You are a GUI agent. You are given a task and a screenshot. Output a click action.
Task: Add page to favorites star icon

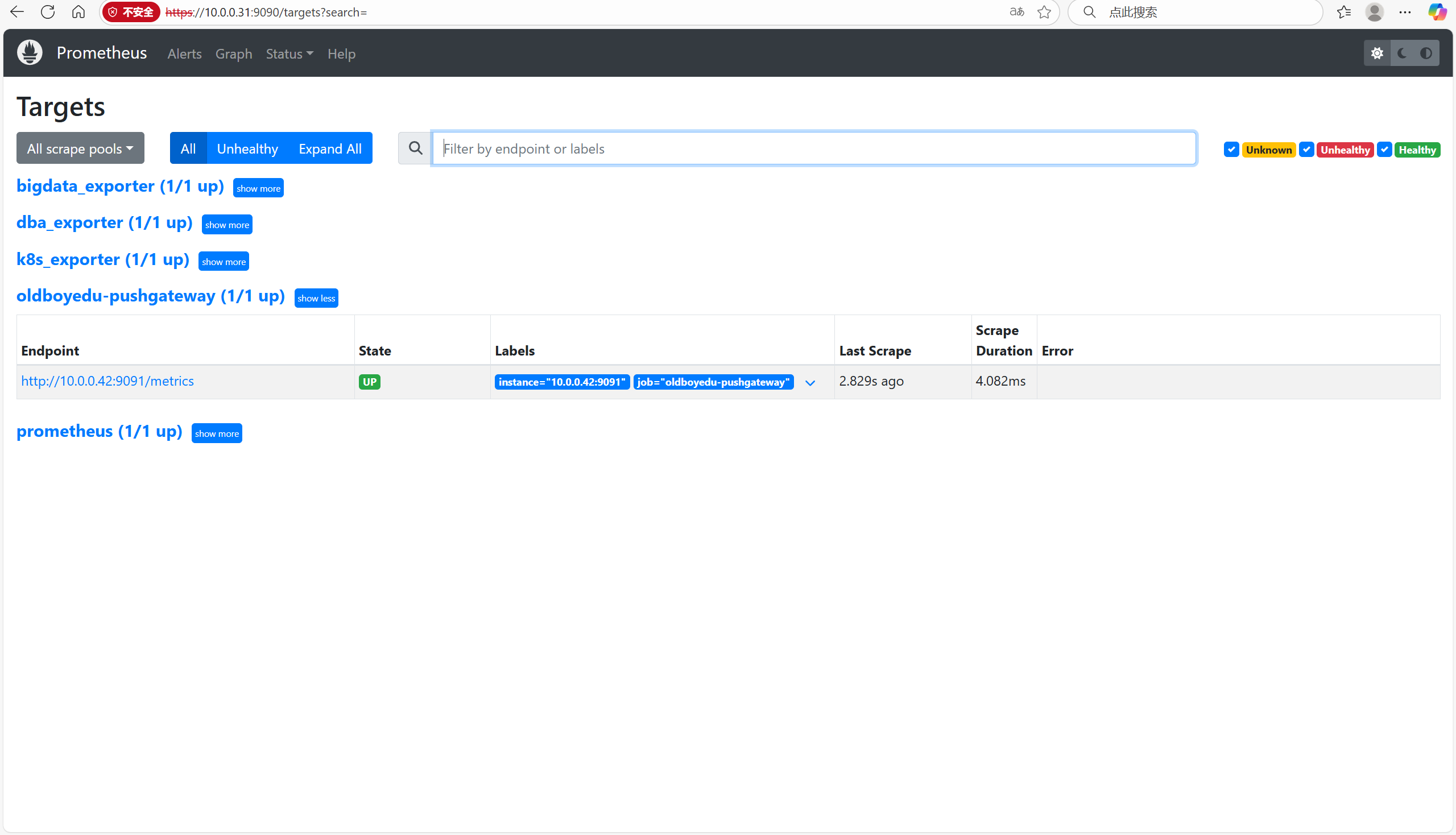tap(1044, 12)
